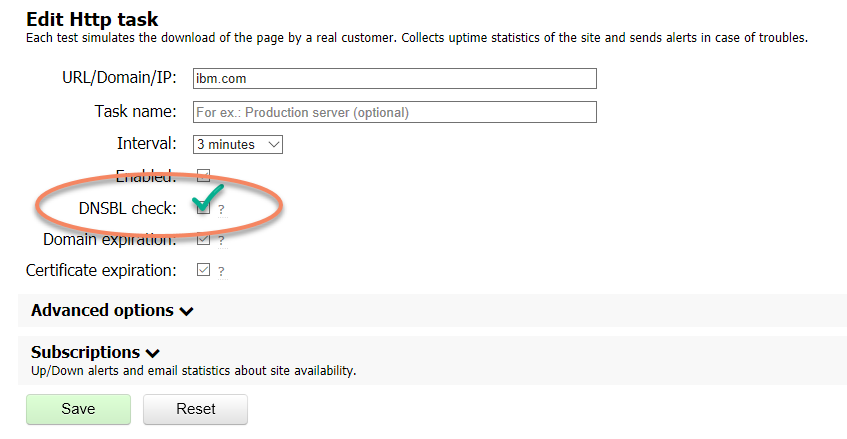The height and width of the screenshot is (439, 847).
Task: Focus the URL/Domain/IP field containing ibm.com
Action: point(394,79)
